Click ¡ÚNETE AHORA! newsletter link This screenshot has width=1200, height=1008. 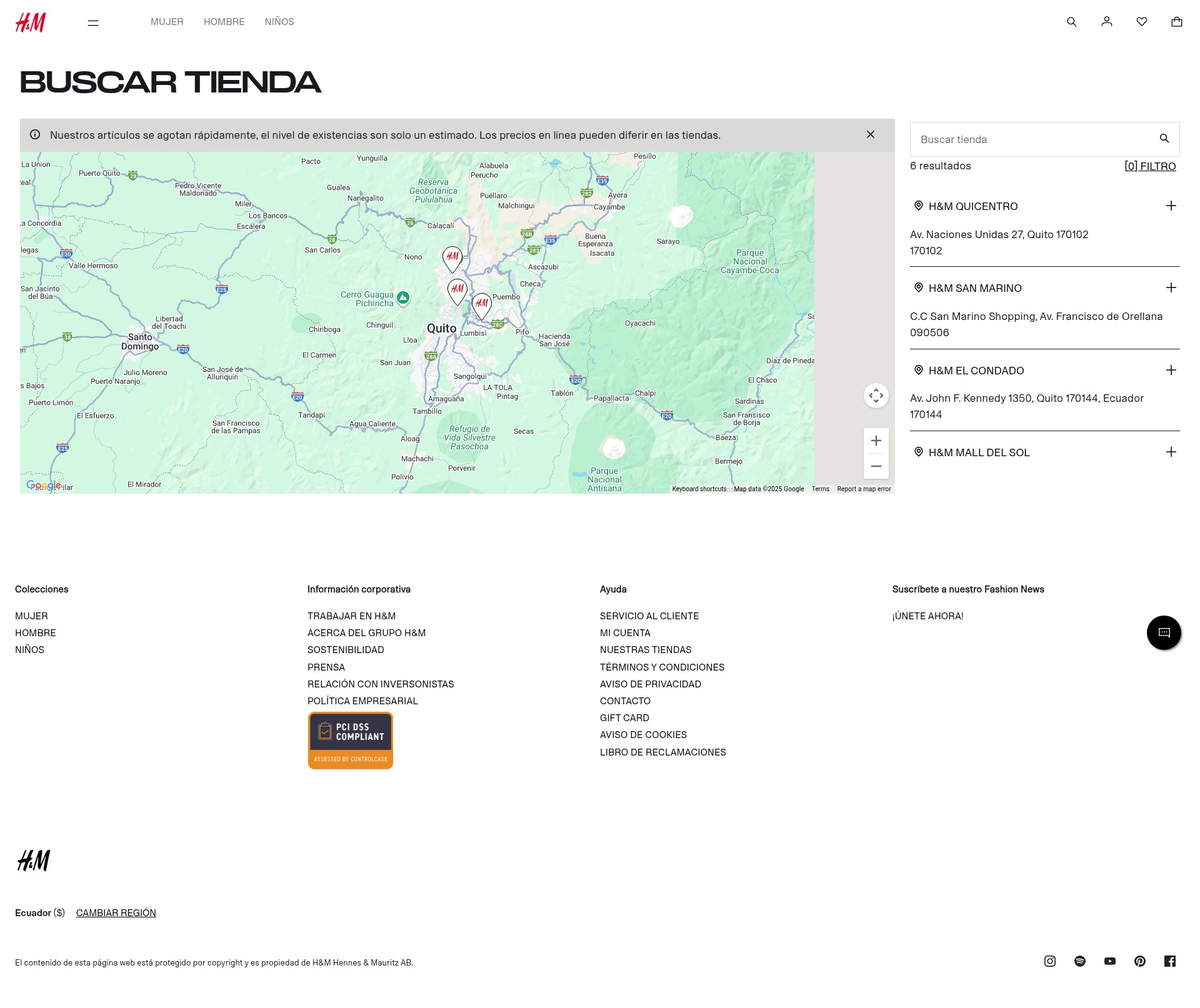tap(927, 616)
